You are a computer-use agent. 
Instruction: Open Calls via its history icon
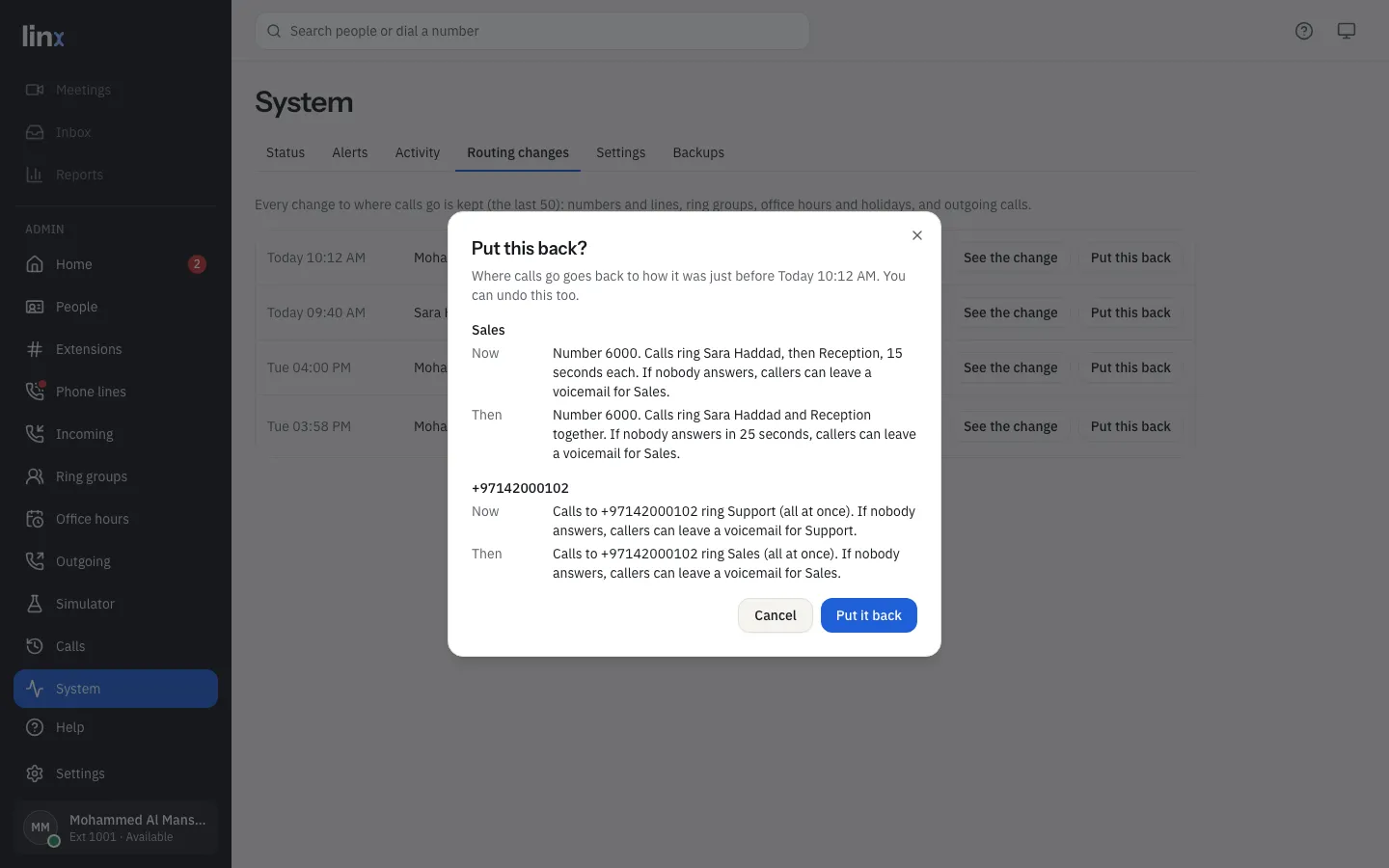(35, 646)
